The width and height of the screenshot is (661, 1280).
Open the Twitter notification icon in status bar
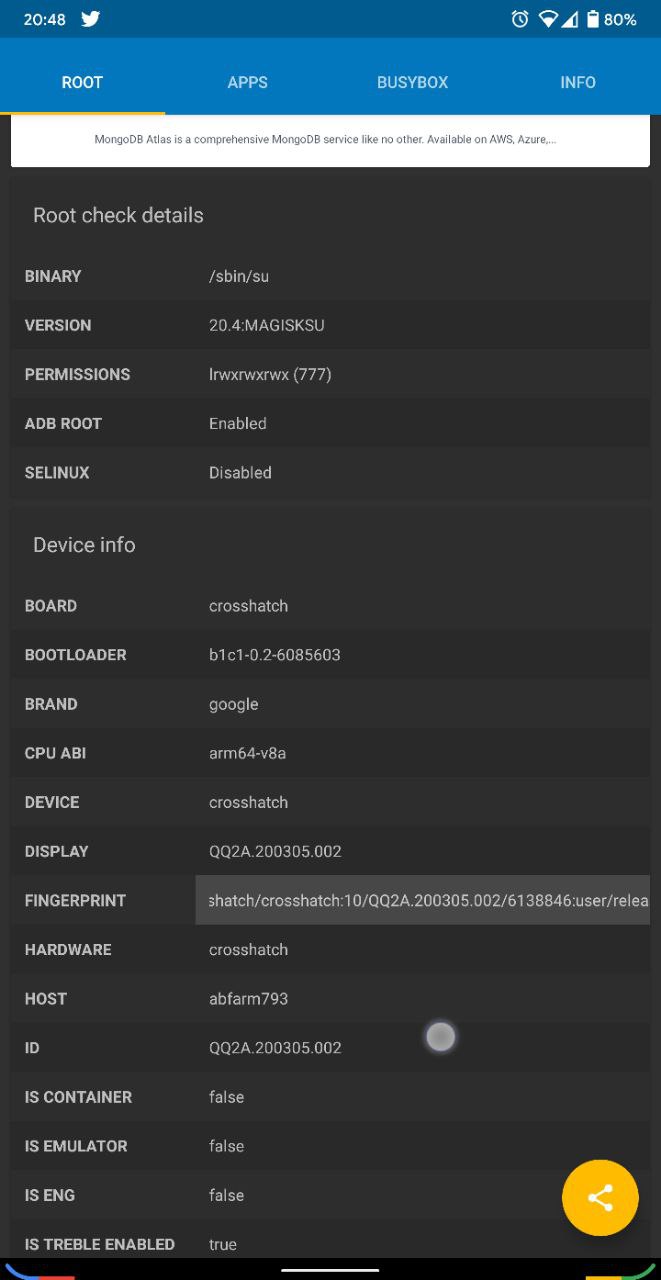[x=91, y=19]
